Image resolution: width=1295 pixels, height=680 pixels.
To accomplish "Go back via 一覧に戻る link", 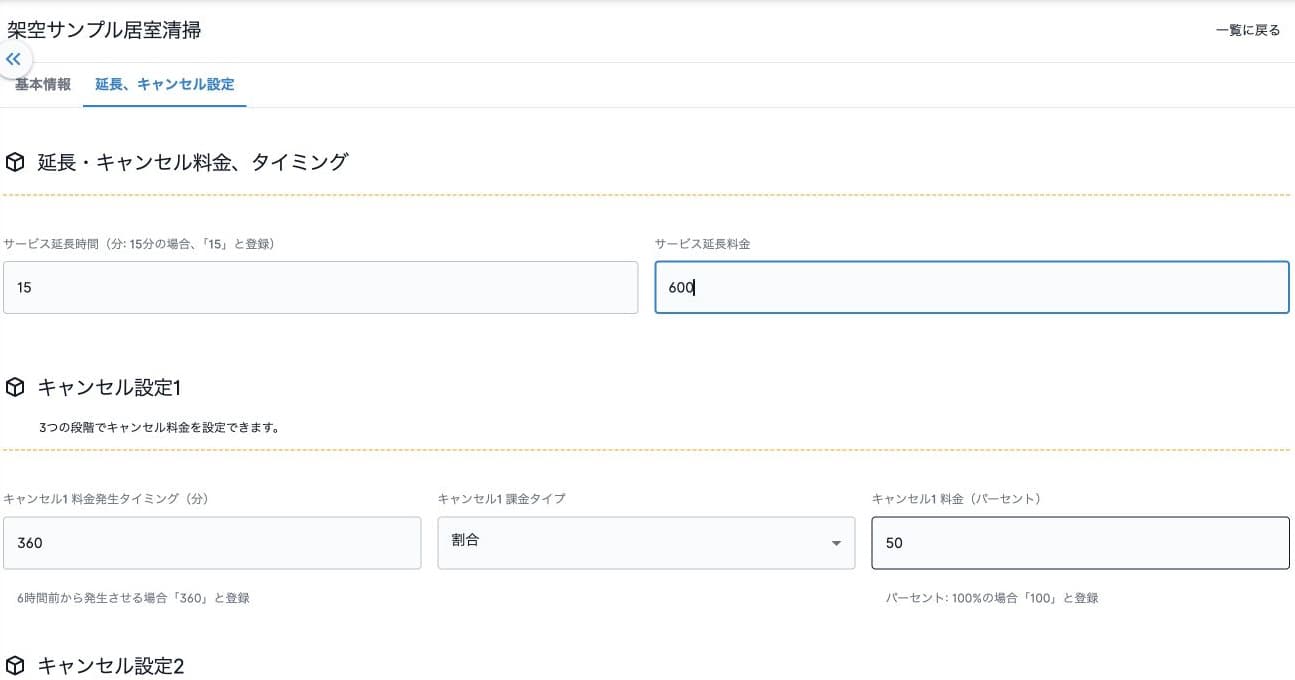I will pyautogui.click(x=1248, y=31).
